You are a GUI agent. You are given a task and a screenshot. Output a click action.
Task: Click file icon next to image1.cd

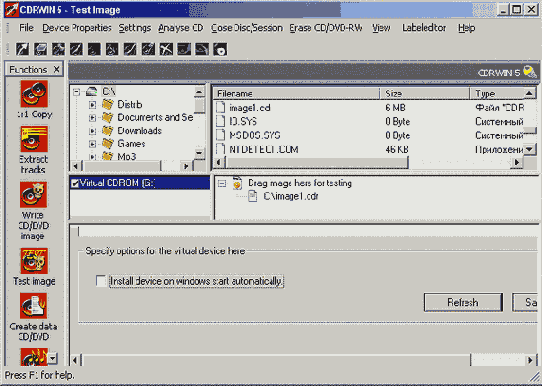pyautogui.click(x=221, y=107)
